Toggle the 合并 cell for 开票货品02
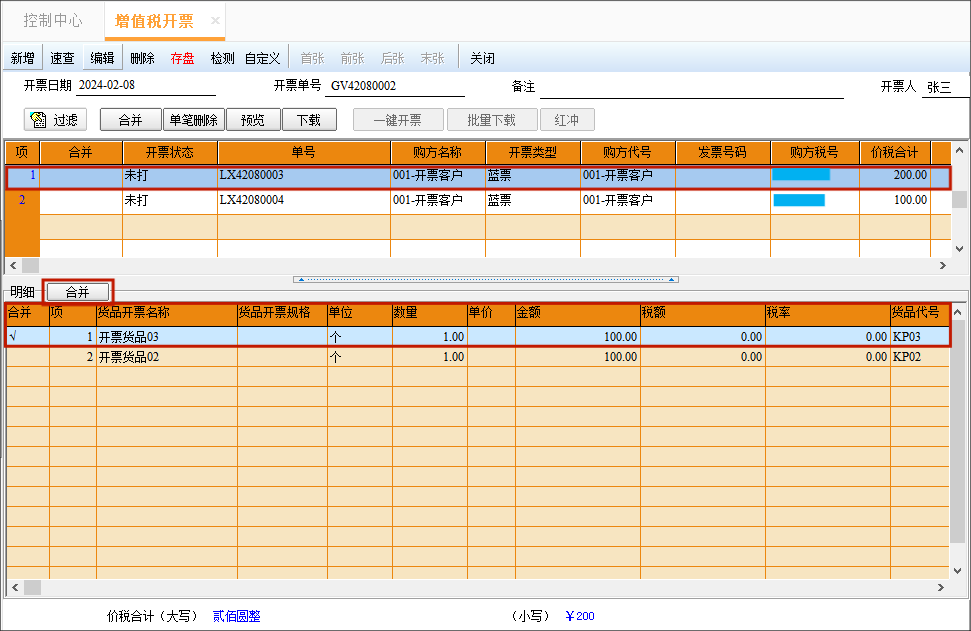The width and height of the screenshot is (971, 631). click(x=28, y=357)
